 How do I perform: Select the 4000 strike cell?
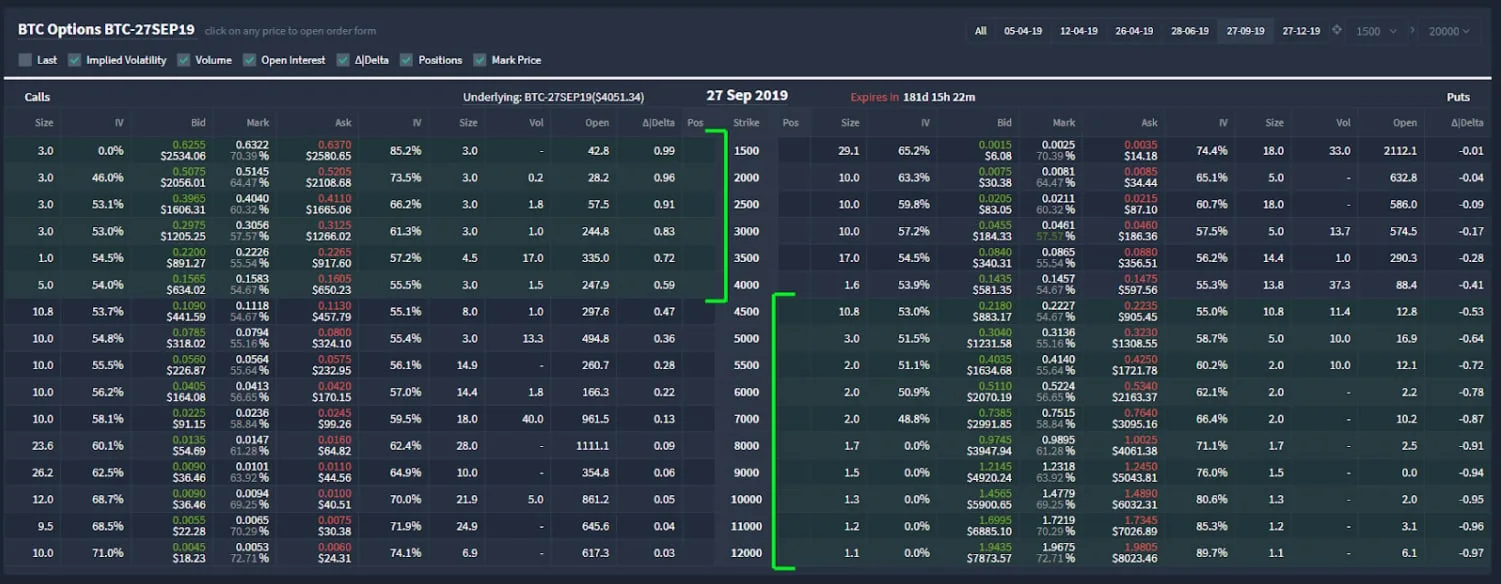pyautogui.click(x=746, y=285)
